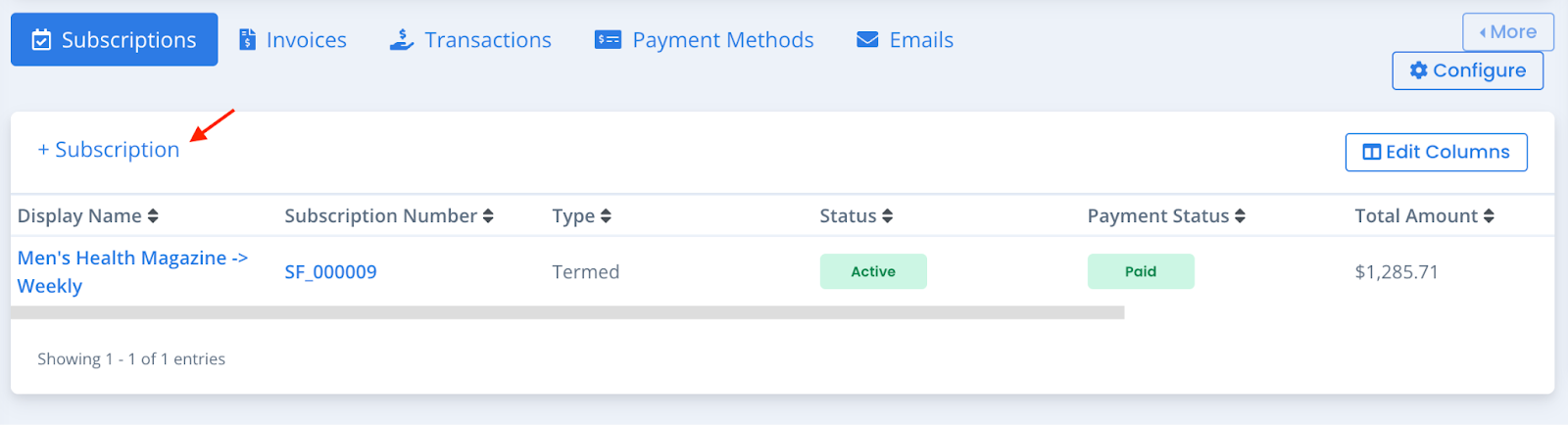The height and width of the screenshot is (425, 1568).
Task: Add a new subscription via + Subscription
Action: coord(109,150)
